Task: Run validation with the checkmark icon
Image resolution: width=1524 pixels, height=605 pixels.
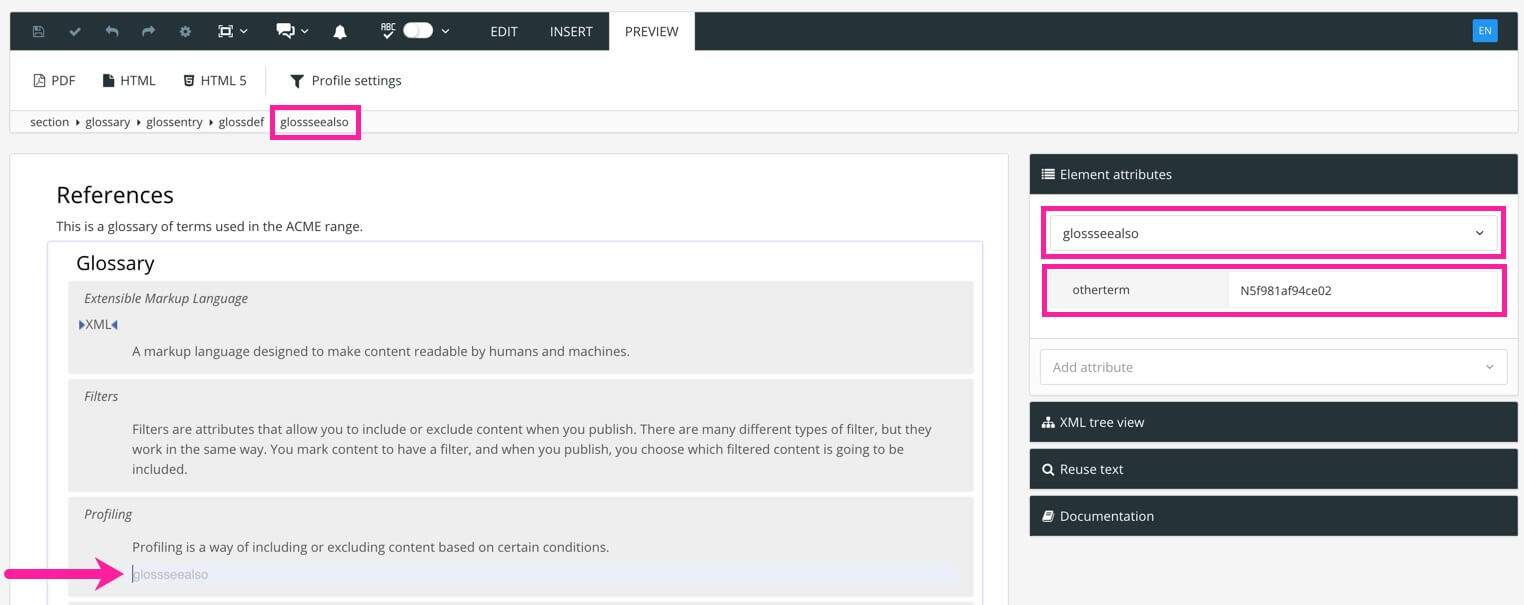Action: [x=74, y=31]
